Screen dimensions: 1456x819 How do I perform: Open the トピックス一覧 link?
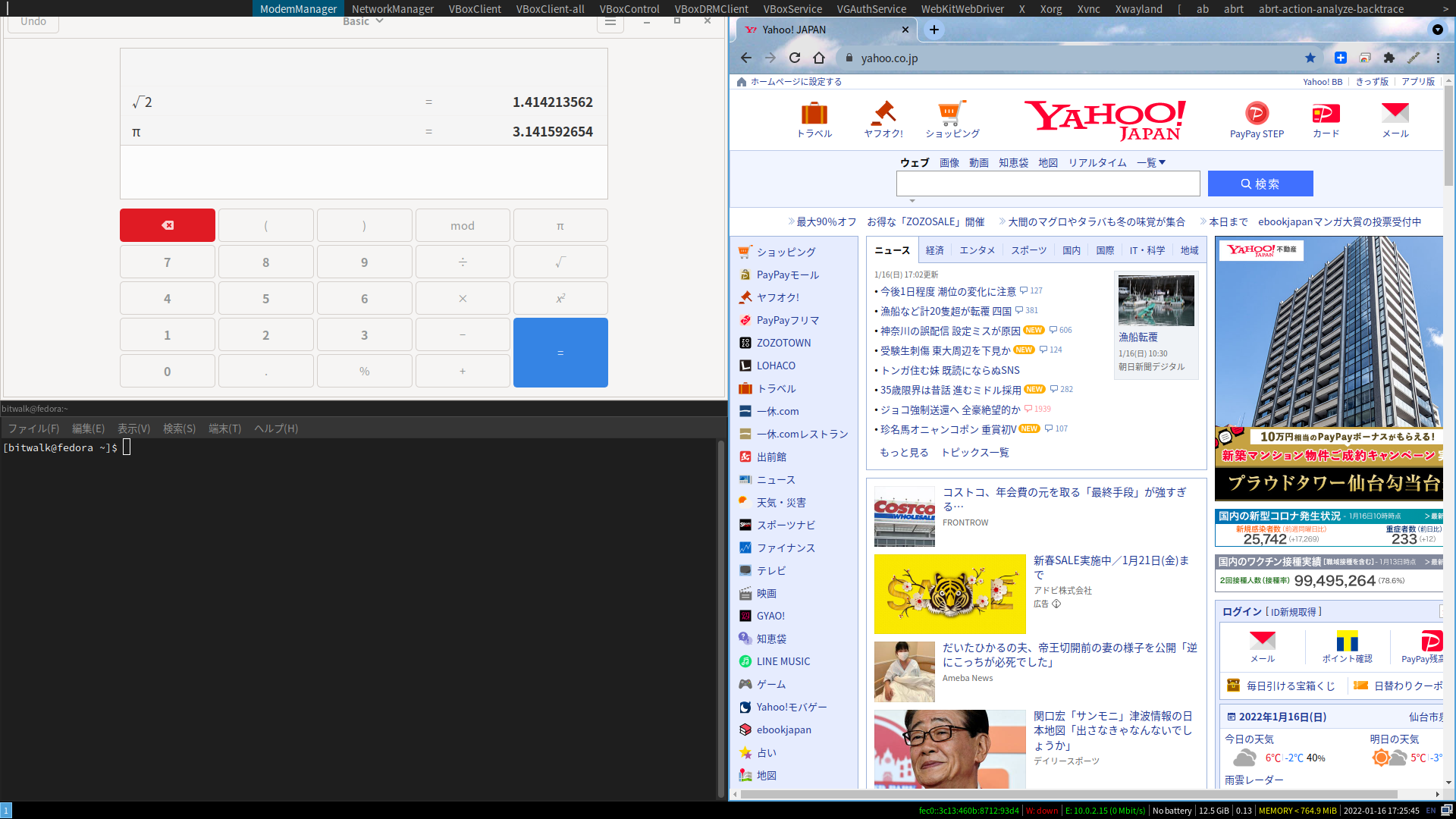[x=974, y=453]
